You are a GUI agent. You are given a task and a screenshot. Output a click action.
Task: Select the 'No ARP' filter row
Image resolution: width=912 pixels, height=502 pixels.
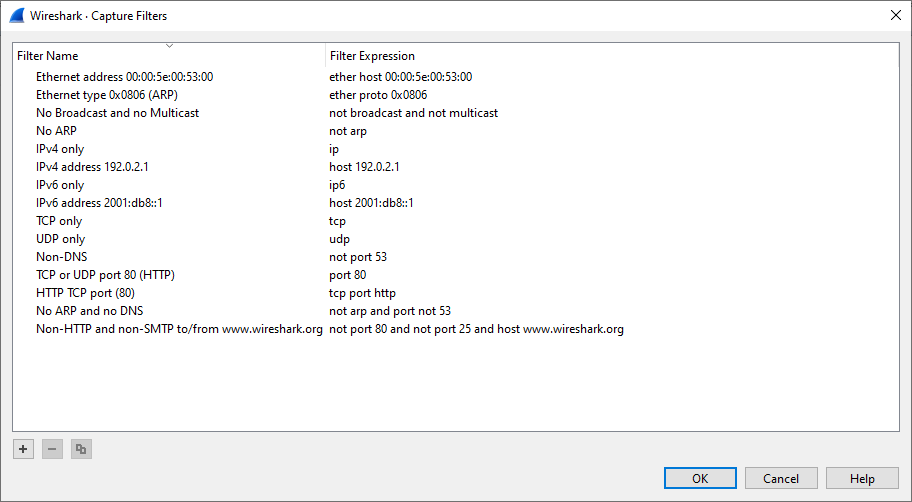[57, 131]
